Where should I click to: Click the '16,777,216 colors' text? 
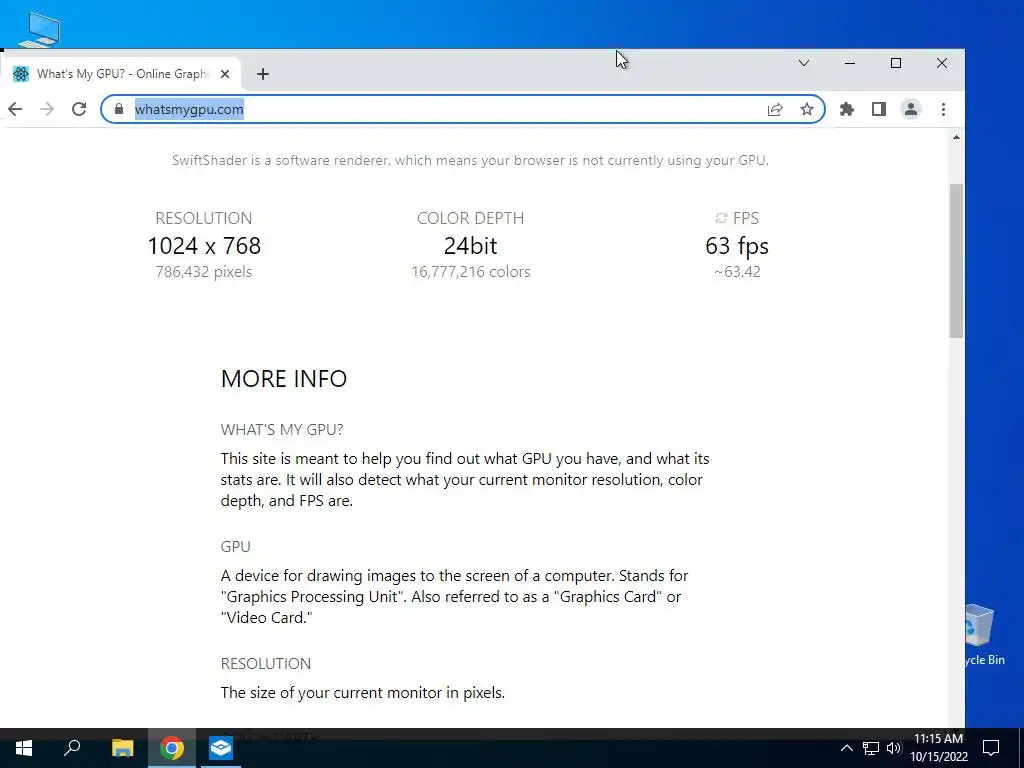pyautogui.click(x=471, y=272)
